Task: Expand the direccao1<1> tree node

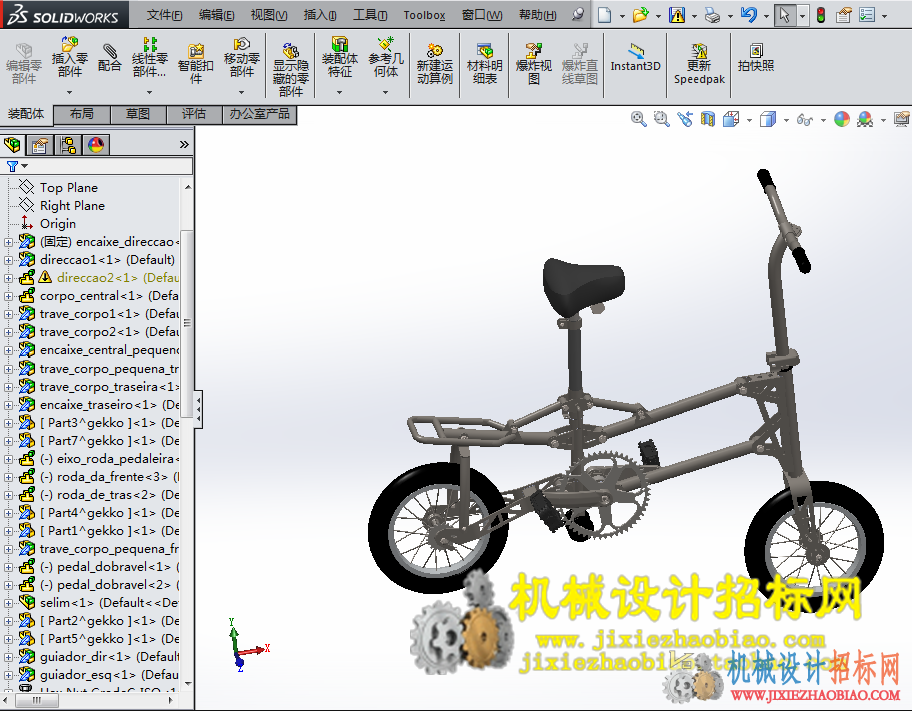Action: tap(8, 260)
